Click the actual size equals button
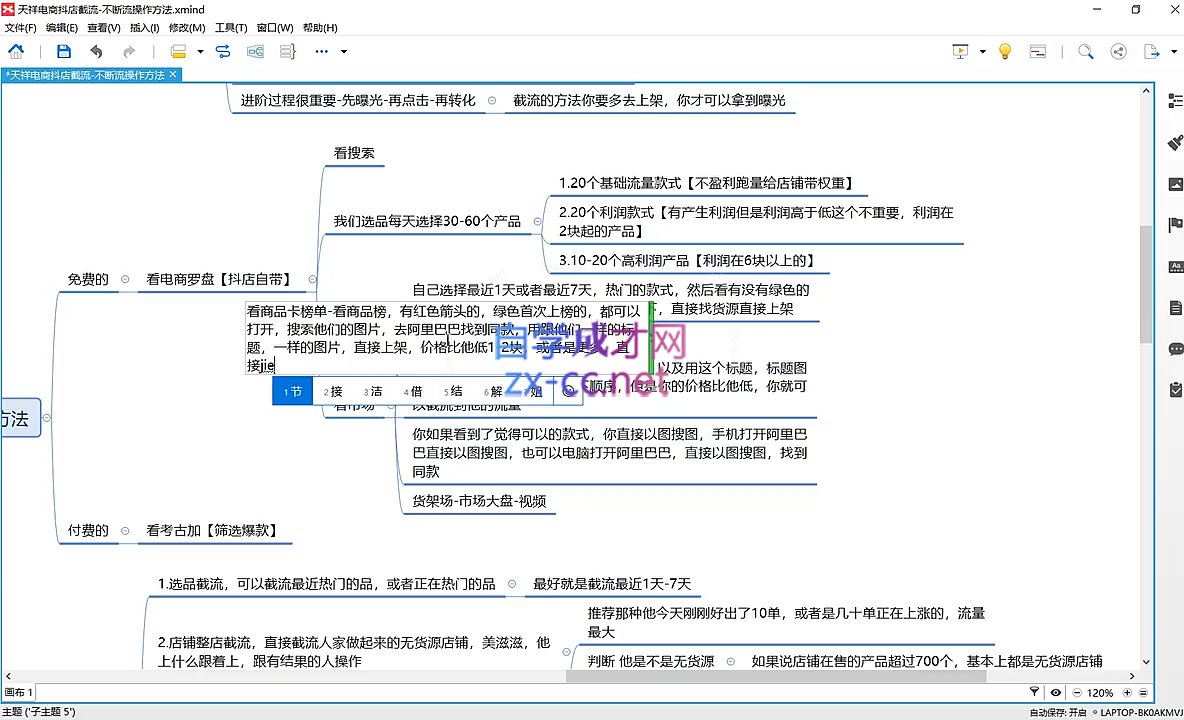 pos(1142,692)
